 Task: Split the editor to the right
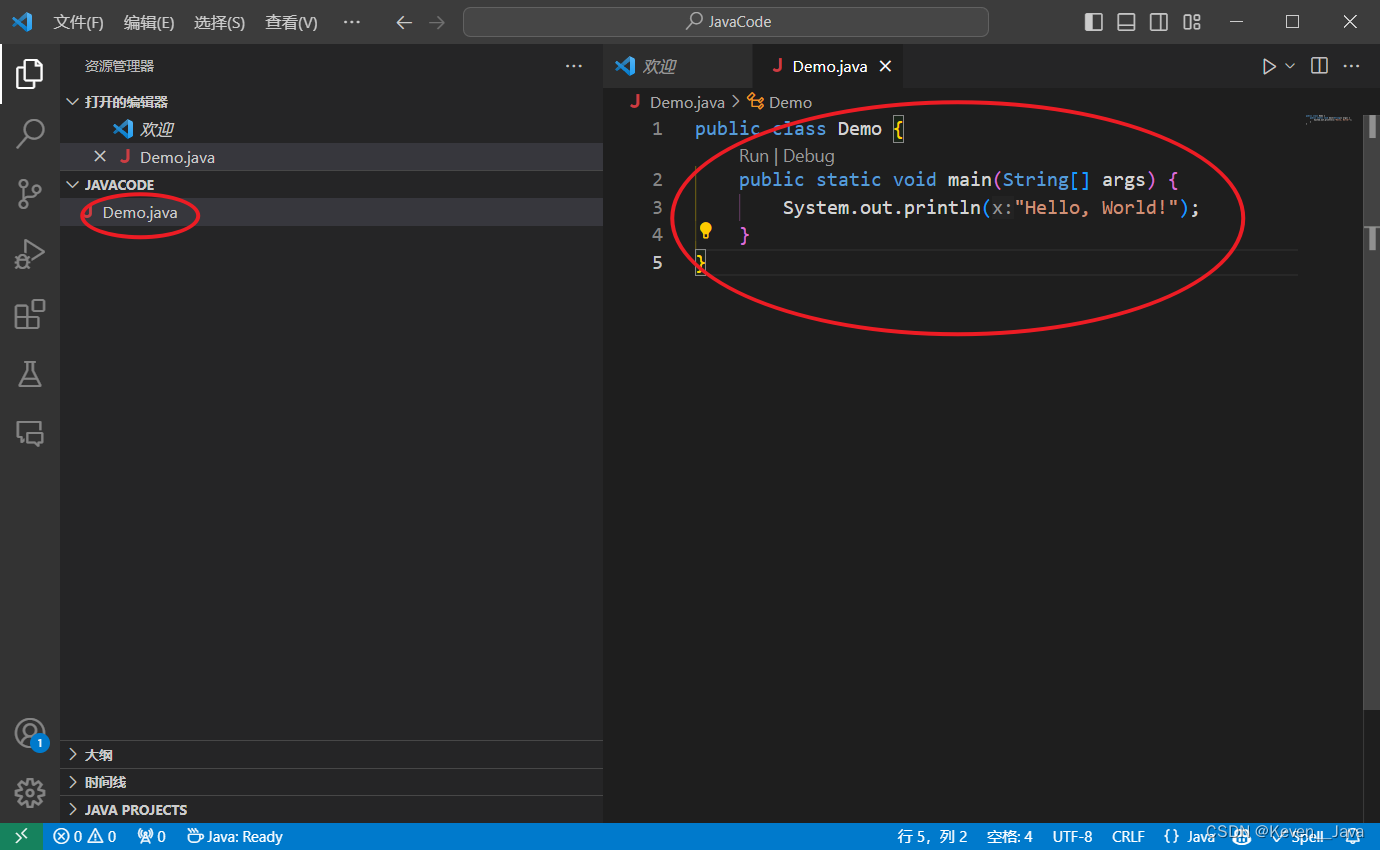tap(1320, 66)
